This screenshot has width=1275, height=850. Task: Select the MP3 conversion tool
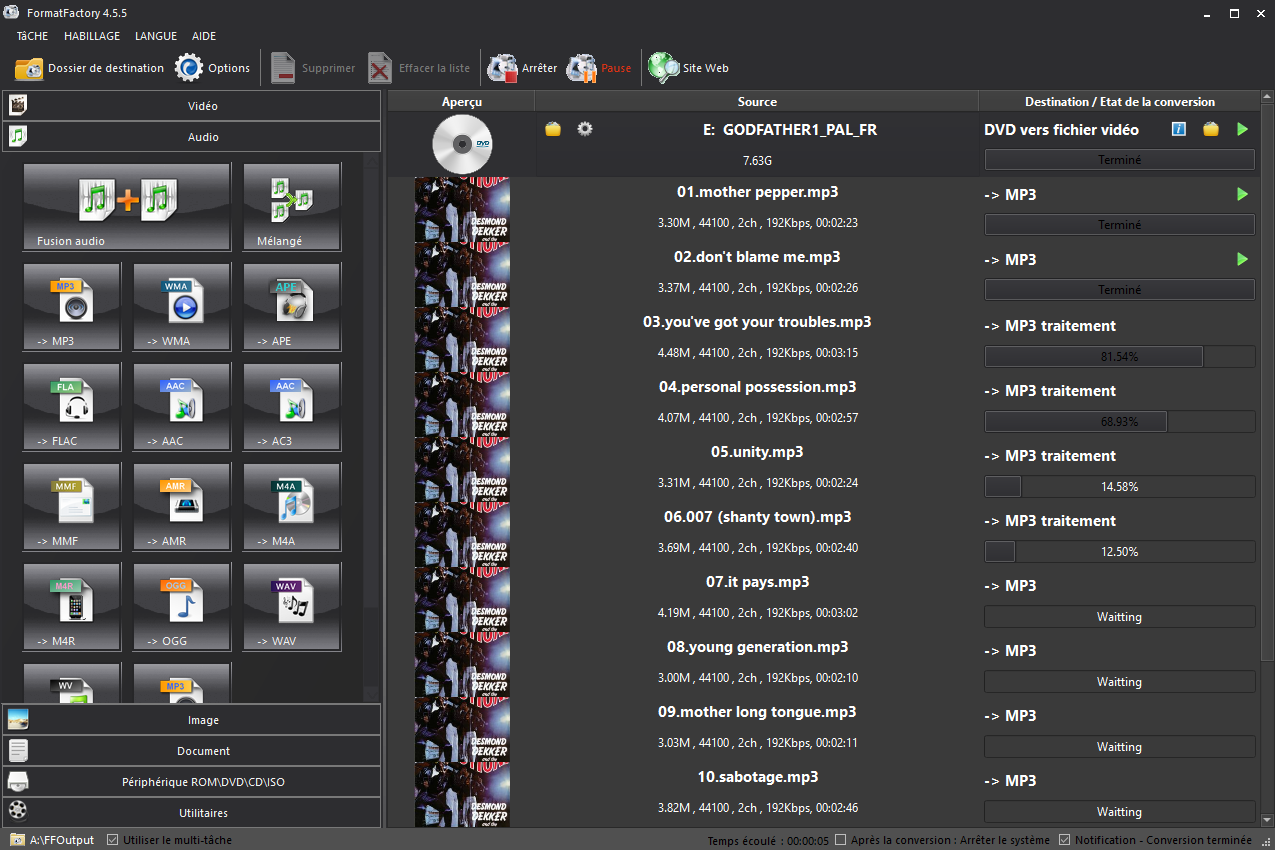pos(71,307)
